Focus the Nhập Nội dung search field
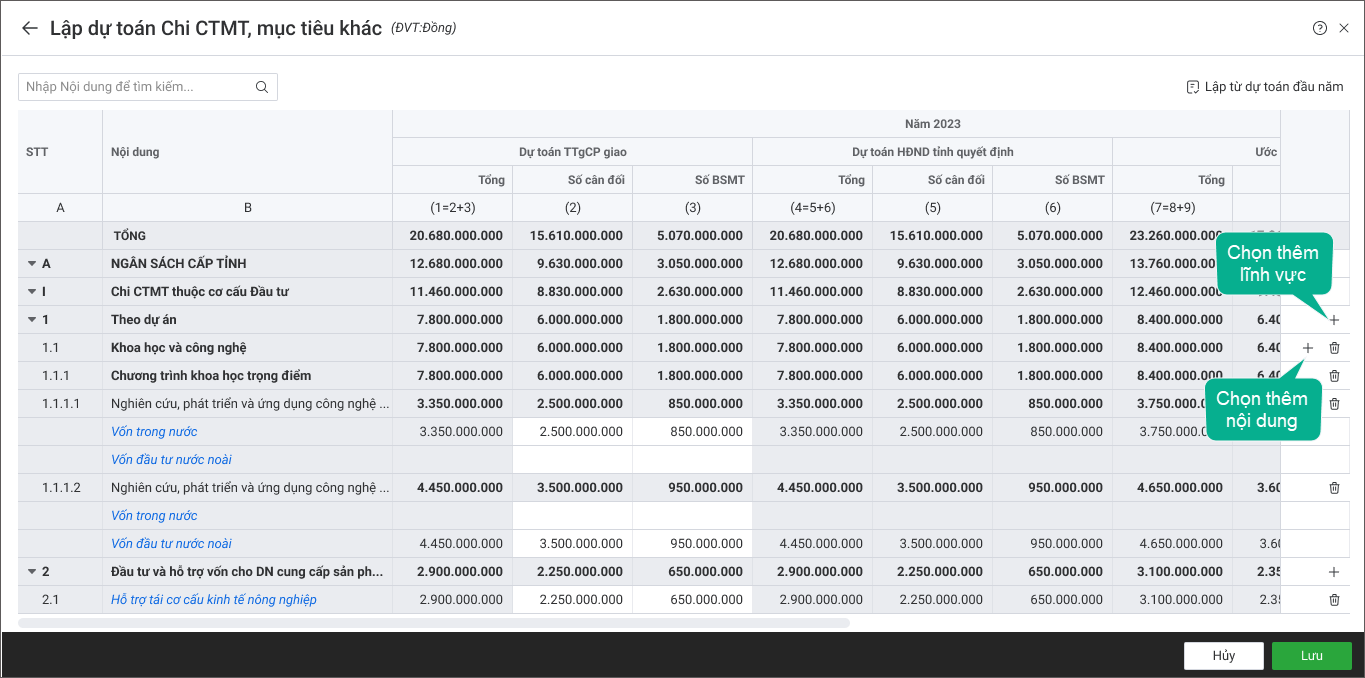This screenshot has width=1365, height=678. [135, 87]
